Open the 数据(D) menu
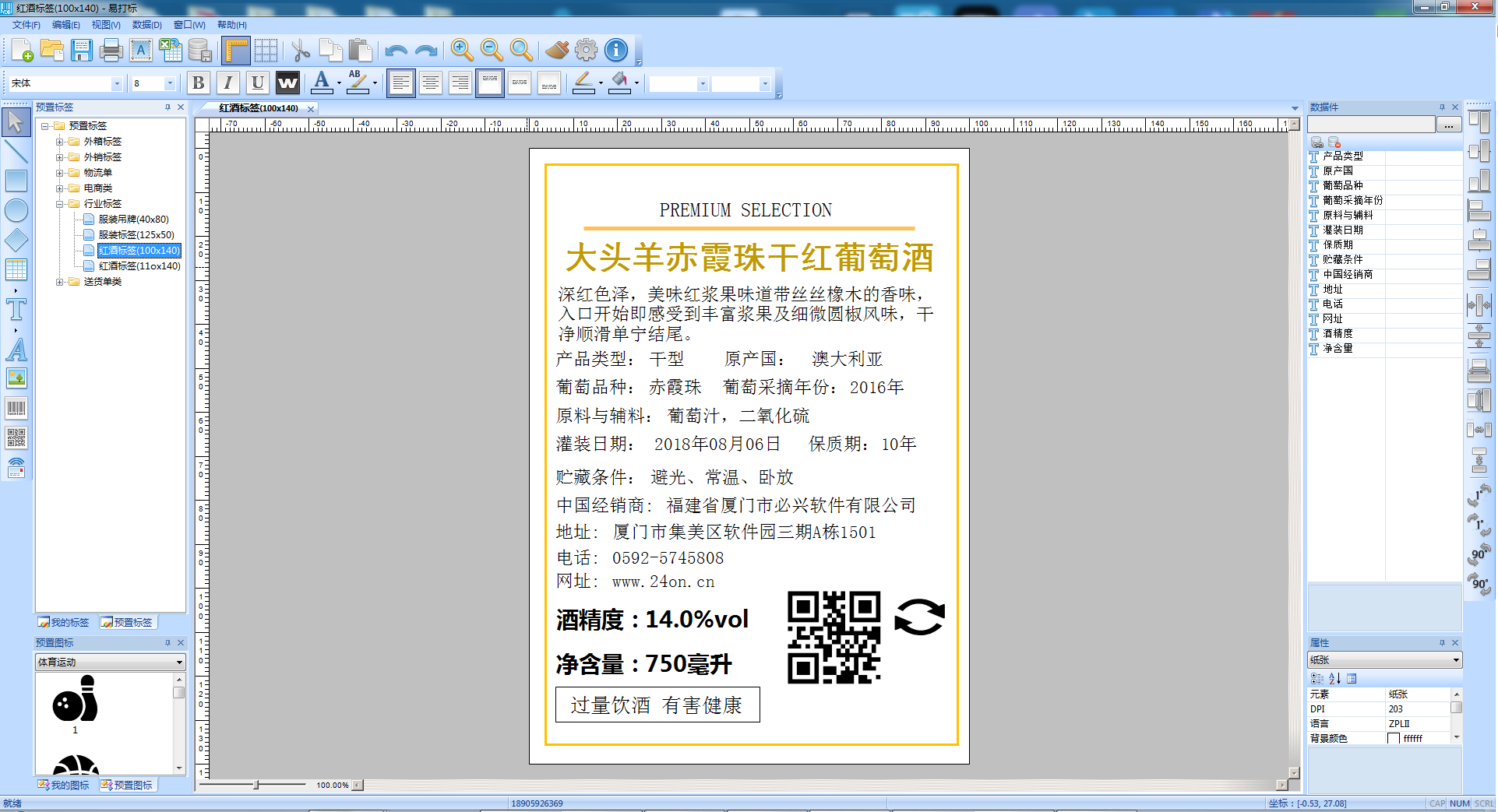 pos(146,25)
